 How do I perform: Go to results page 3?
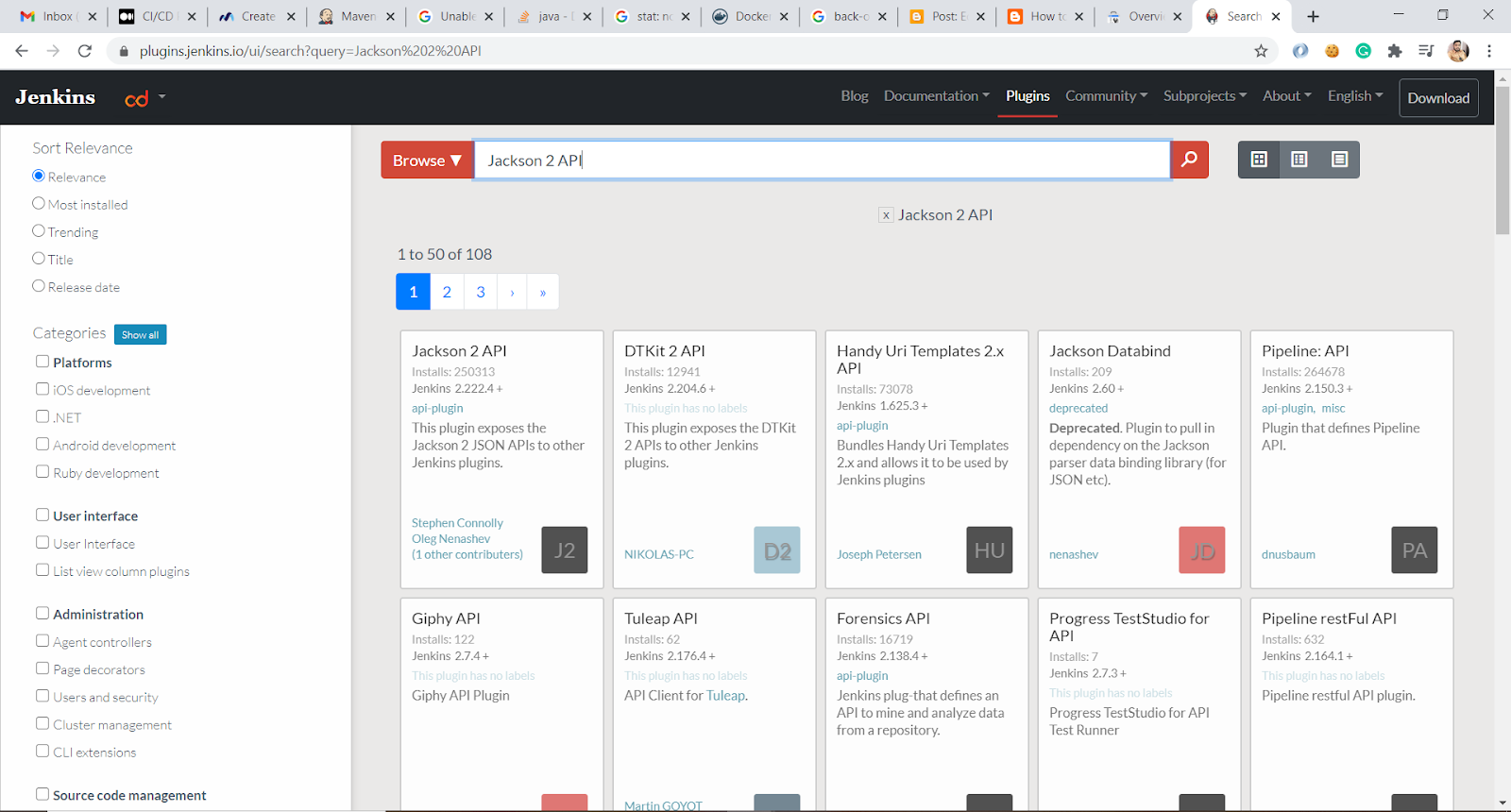481,292
